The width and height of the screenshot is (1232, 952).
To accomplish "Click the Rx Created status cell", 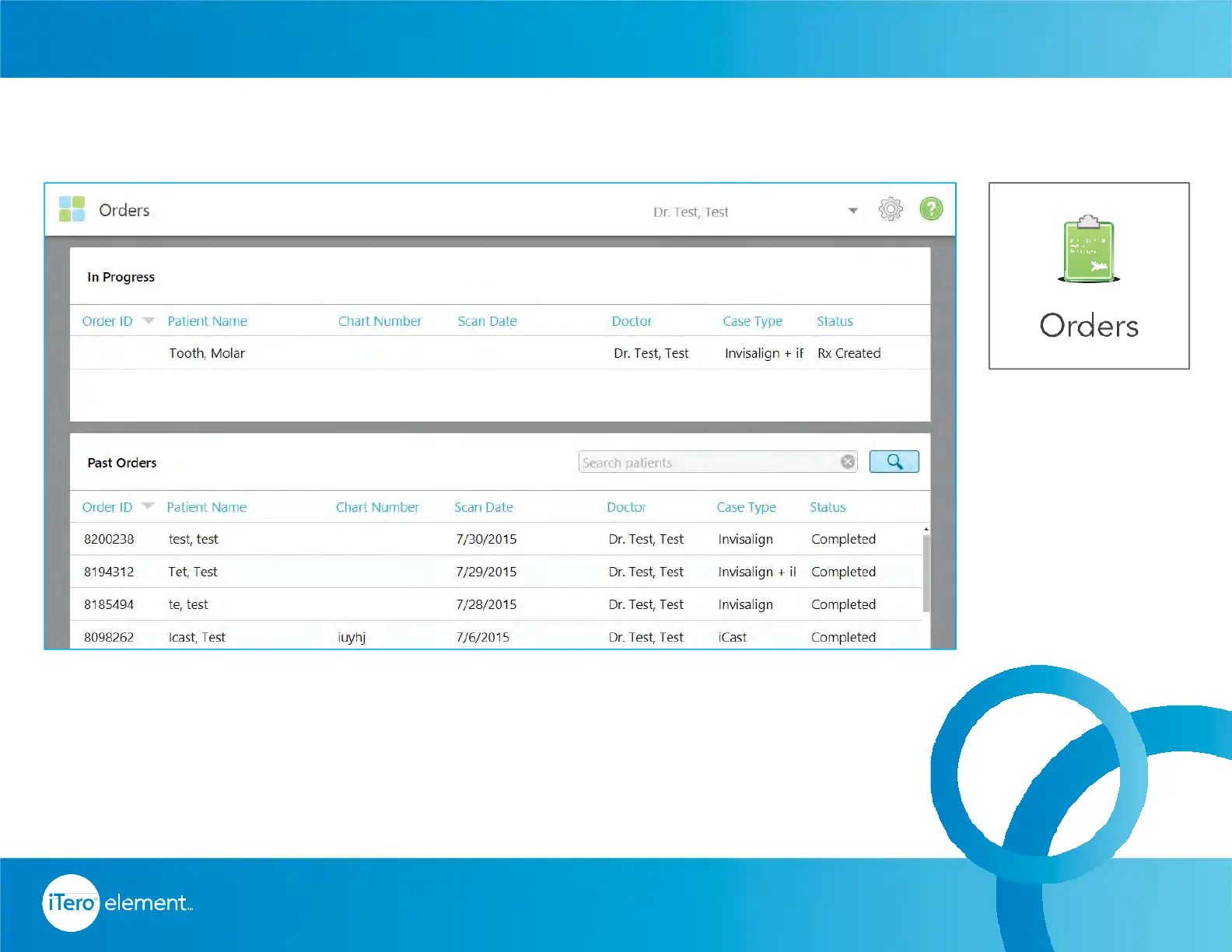I will coord(849,353).
